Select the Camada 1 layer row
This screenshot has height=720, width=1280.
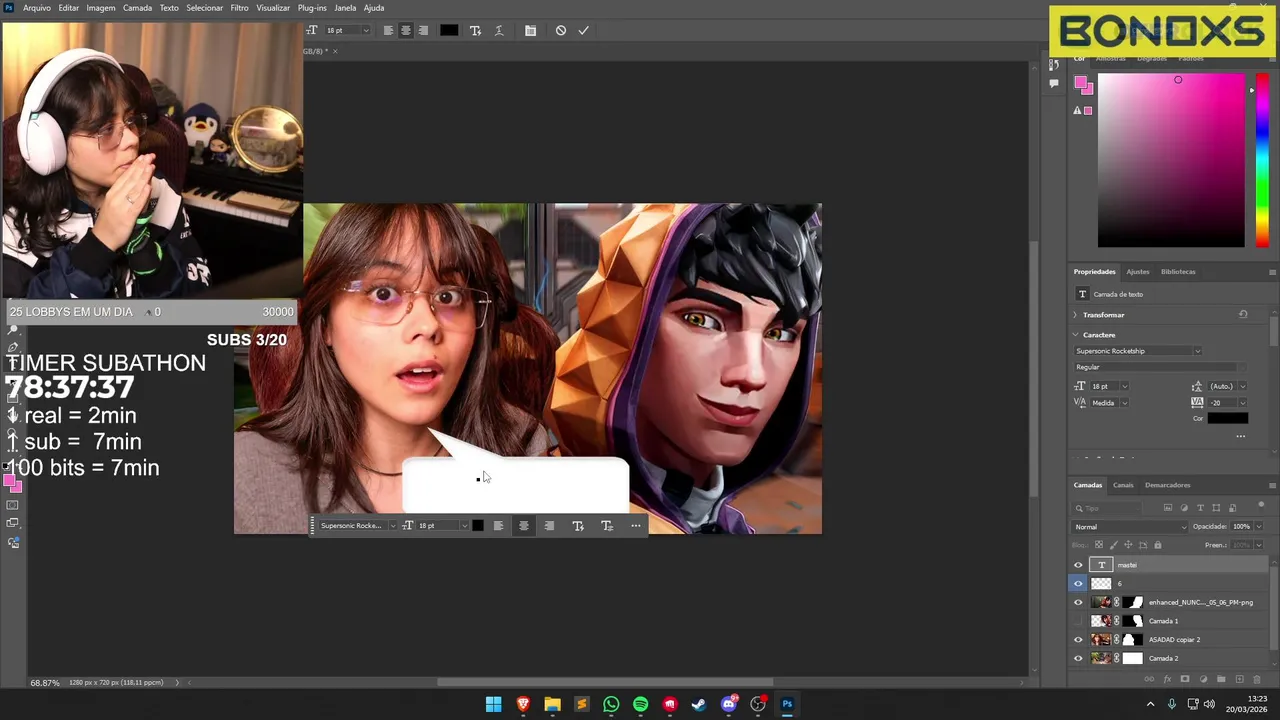(1170, 621)
